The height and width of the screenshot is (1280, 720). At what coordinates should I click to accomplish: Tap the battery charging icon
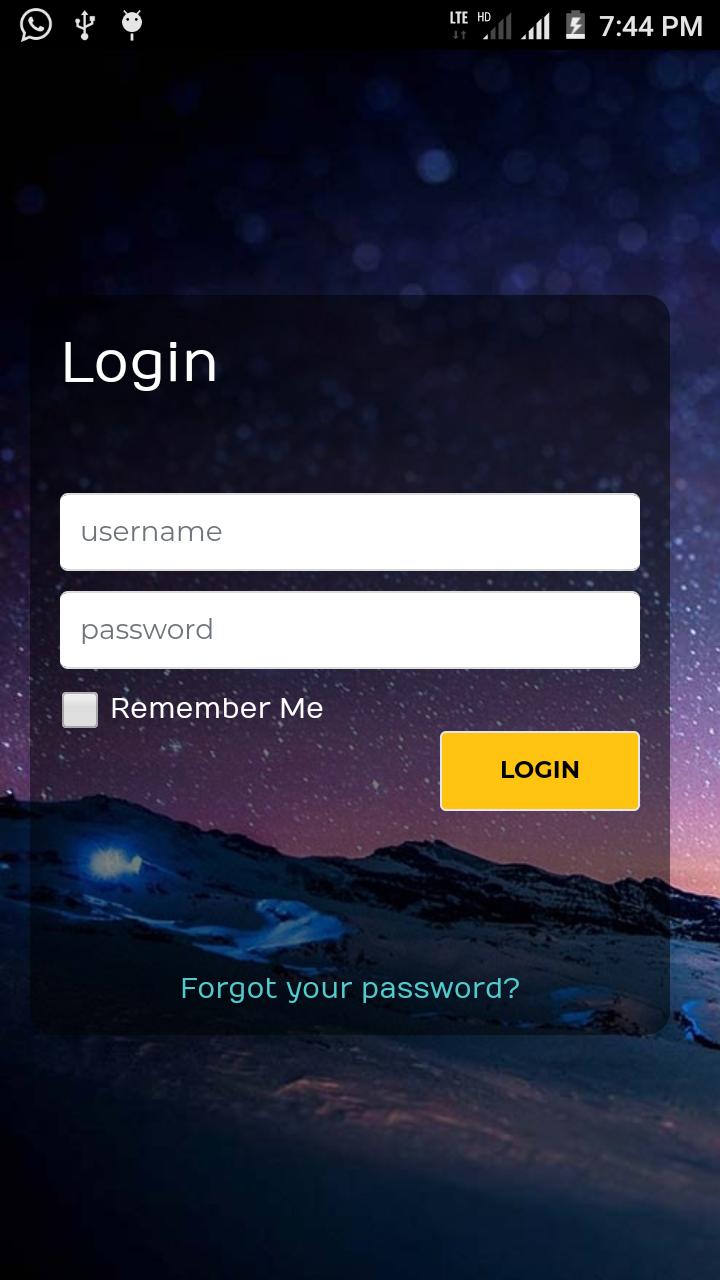click(575, 25)
